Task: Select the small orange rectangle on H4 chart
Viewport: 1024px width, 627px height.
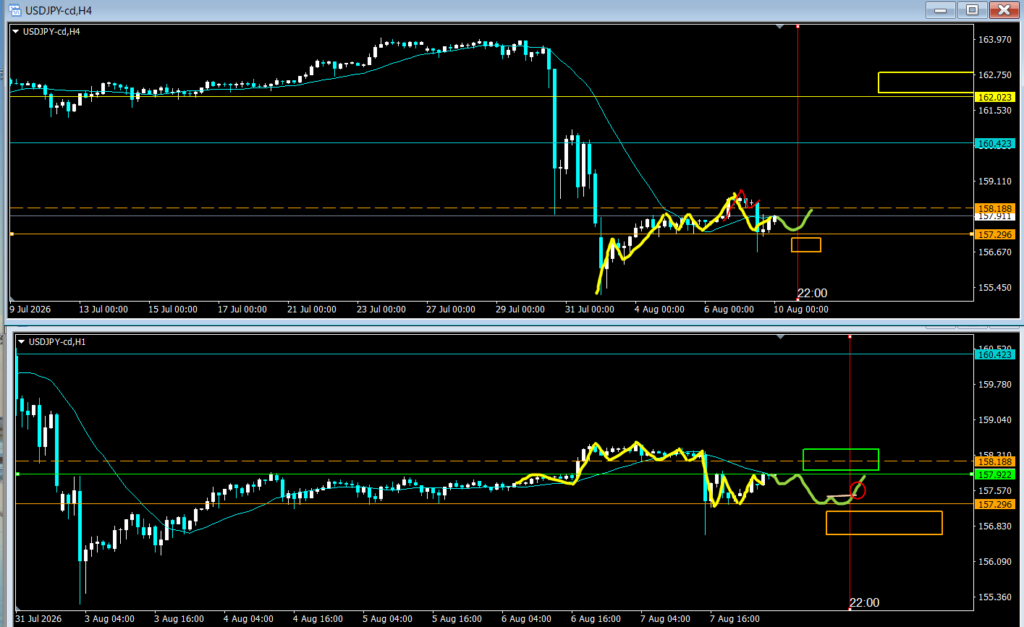Action: click(x=806, y=245)
